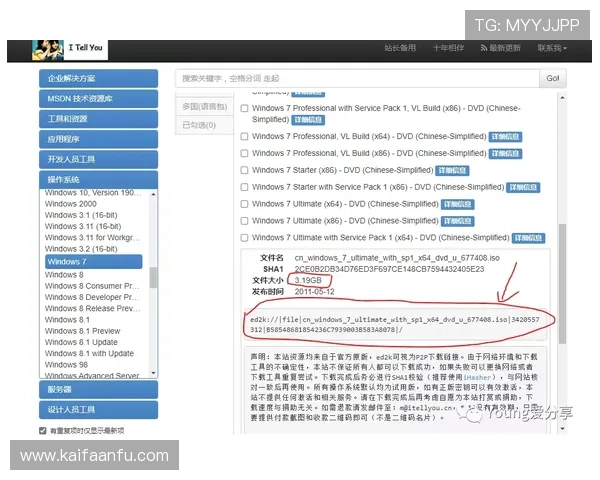Toggle 有重复项时仅显示最新项 checkbox

point(42,431)
